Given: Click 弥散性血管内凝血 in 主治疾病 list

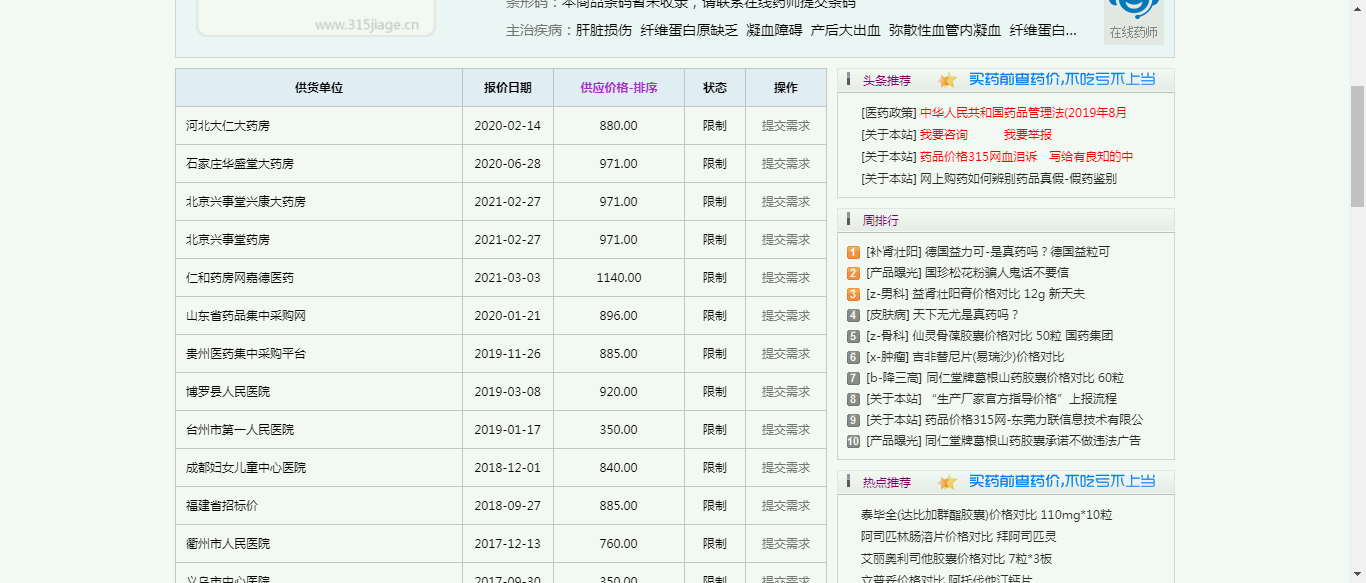Looking at the screenshot, I should [x=945, y=30].
